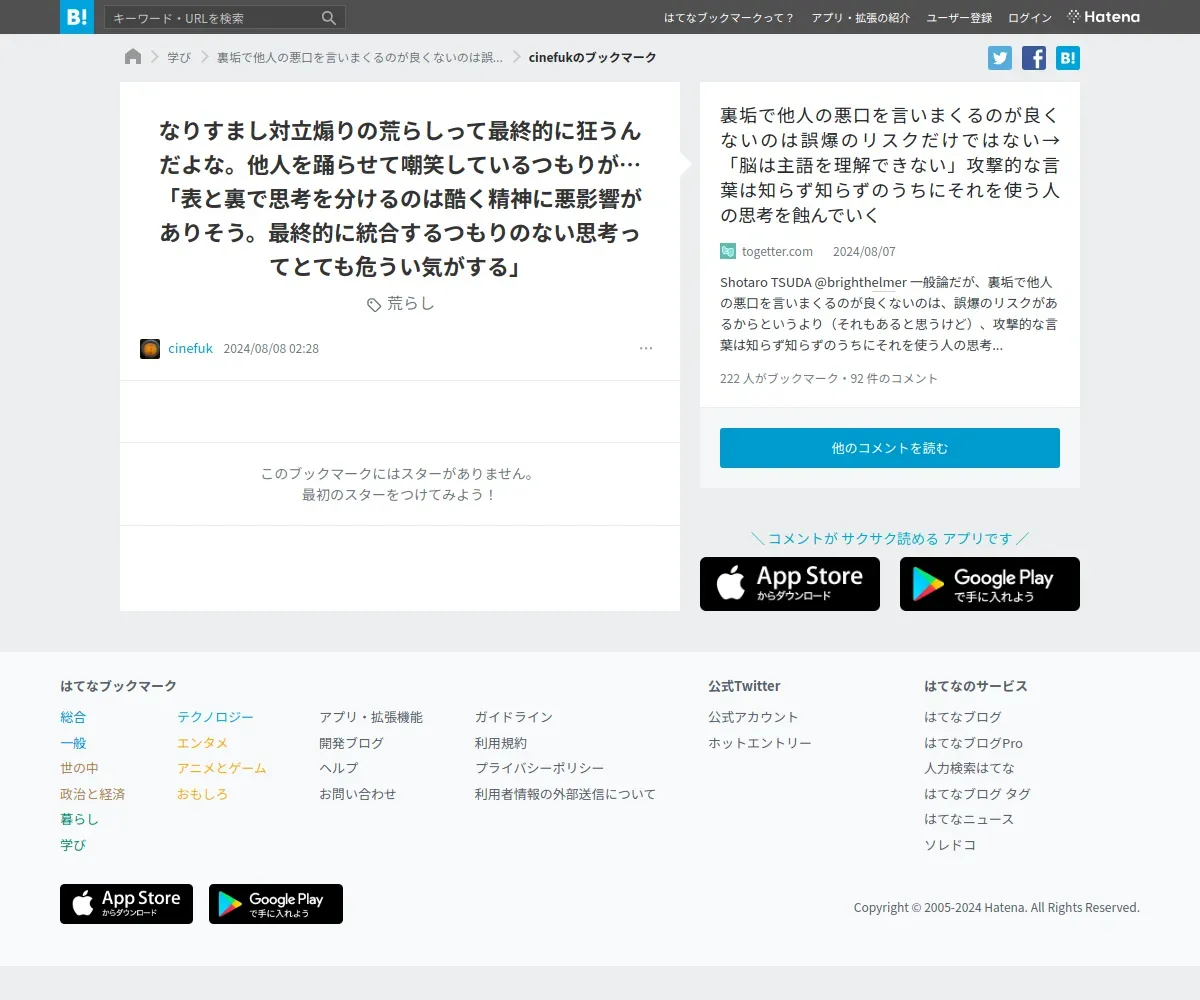Open ホットエントリー Twitter link
The width and height of the screenshot is (1200, 1000).
click(x=760, y=743)
